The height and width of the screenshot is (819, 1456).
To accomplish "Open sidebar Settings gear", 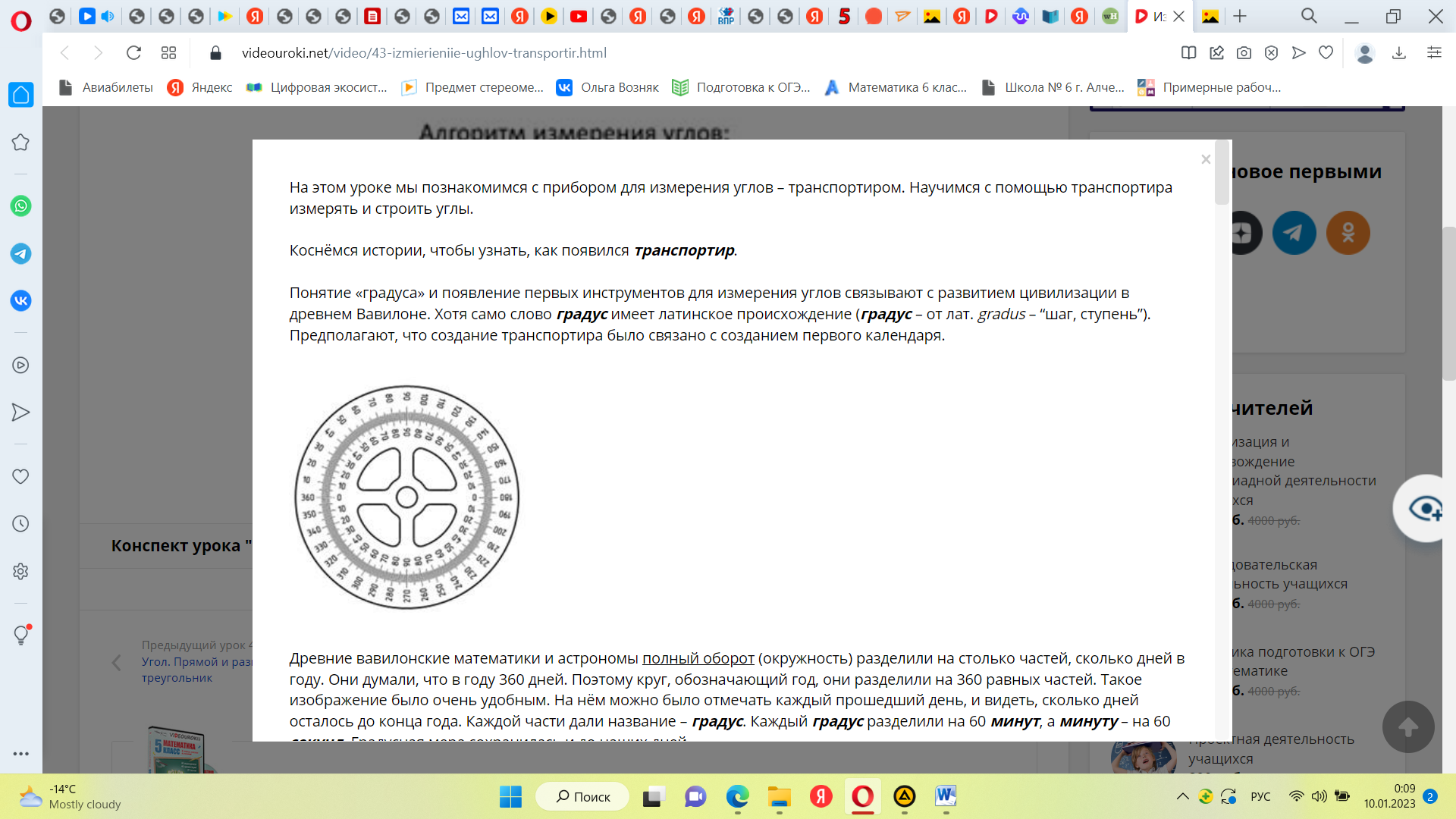I will pos(21,572).
